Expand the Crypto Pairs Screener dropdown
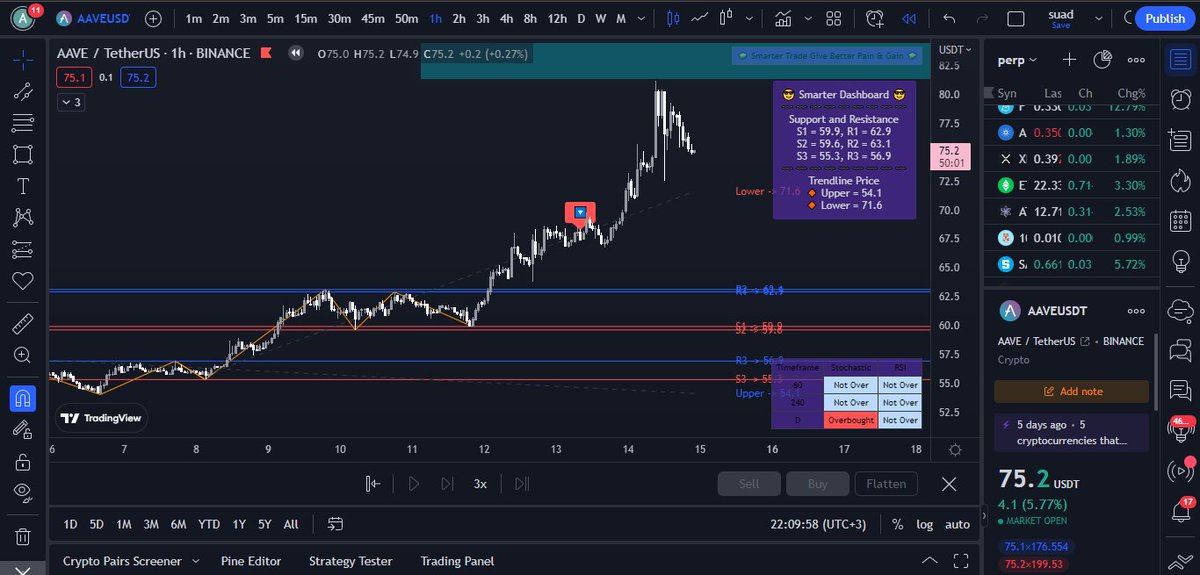The image size is (1200, 575). tap(195, 561)
